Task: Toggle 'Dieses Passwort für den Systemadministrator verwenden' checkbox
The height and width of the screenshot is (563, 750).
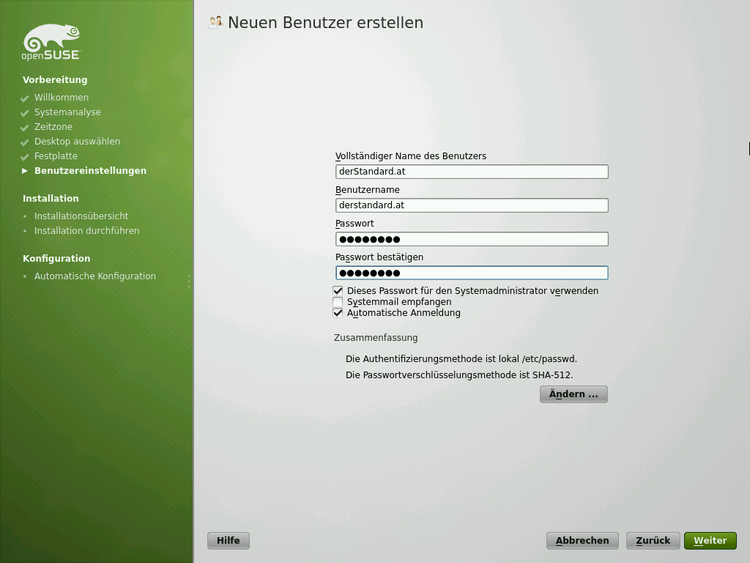Action: pyautogui.click(x=338, y=291)
